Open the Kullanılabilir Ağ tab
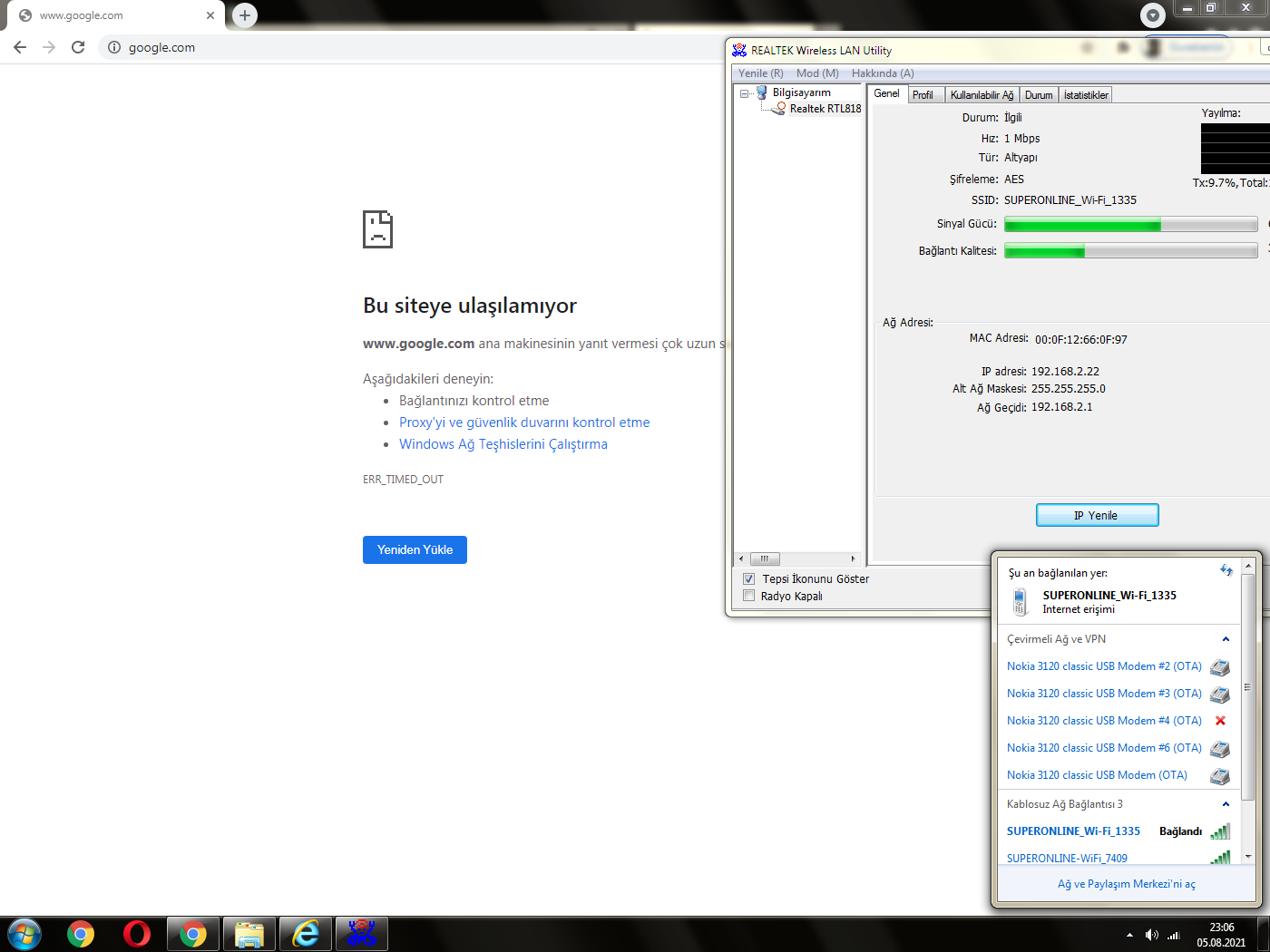Screen dimensions: 1270x952 tap(982, 95)
